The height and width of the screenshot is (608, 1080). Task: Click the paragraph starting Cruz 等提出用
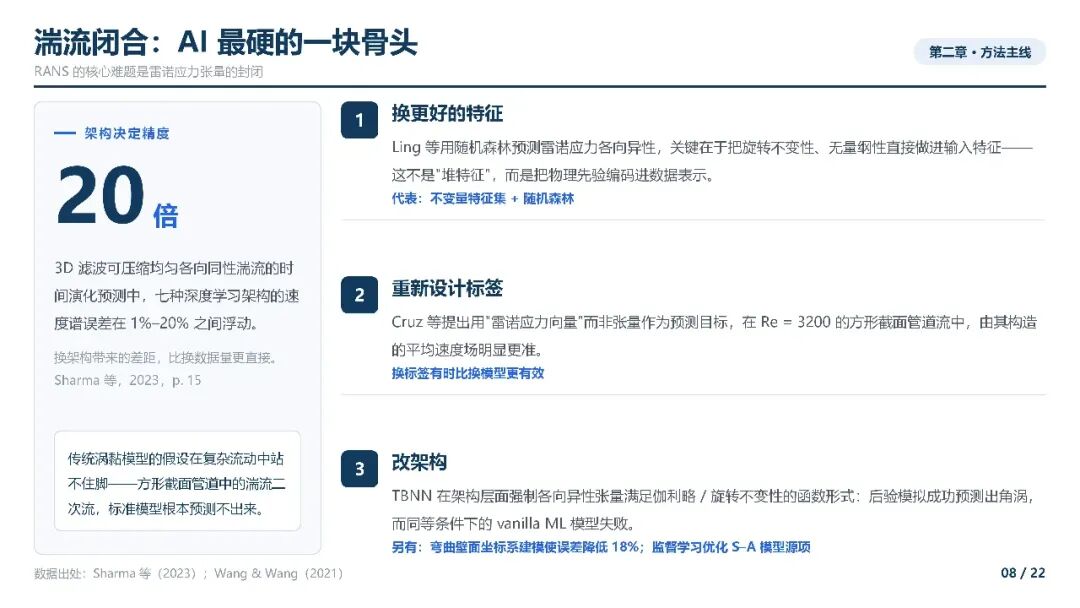coord(714,335)
